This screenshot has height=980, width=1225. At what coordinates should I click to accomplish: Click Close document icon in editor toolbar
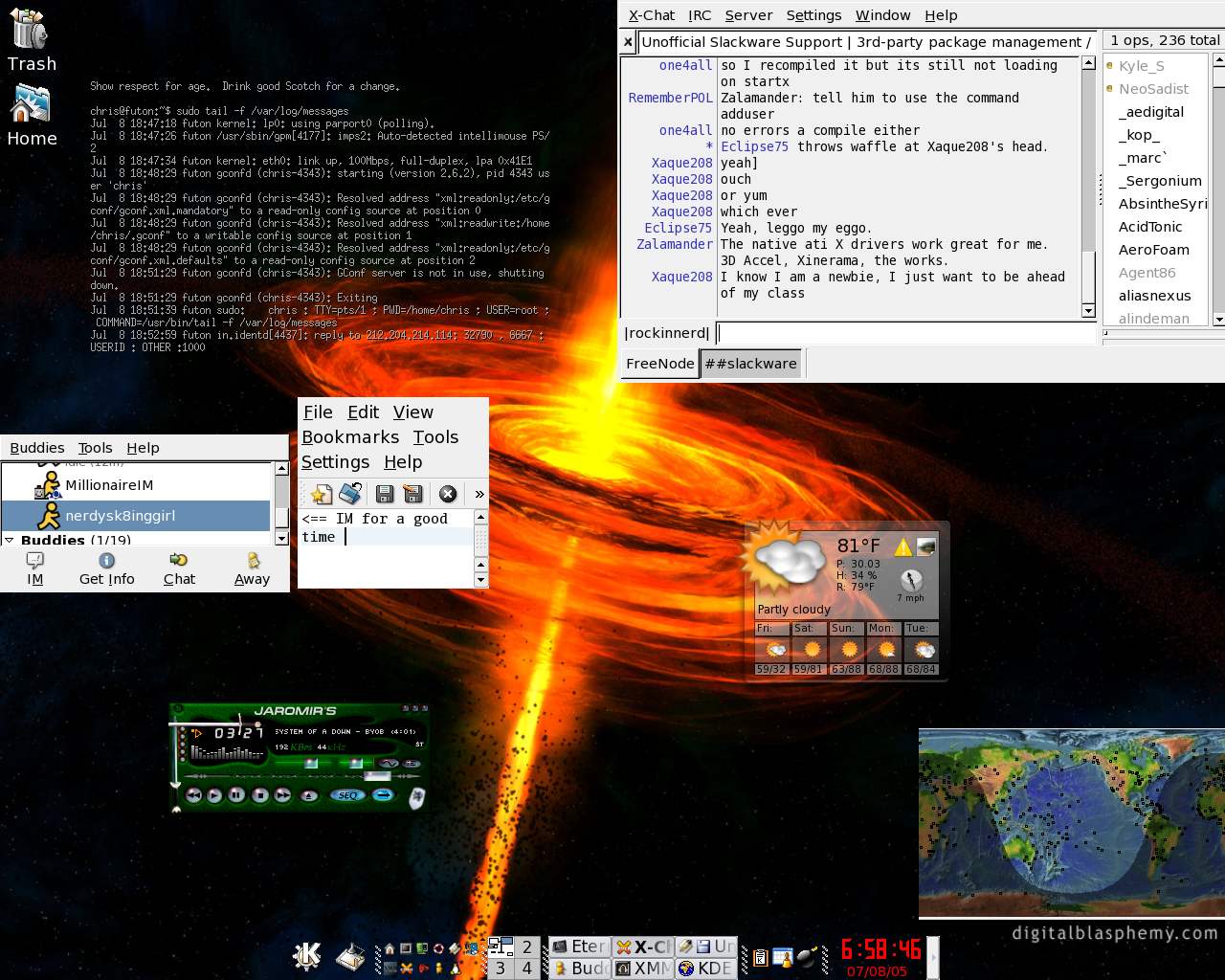(x=447, y=494)
